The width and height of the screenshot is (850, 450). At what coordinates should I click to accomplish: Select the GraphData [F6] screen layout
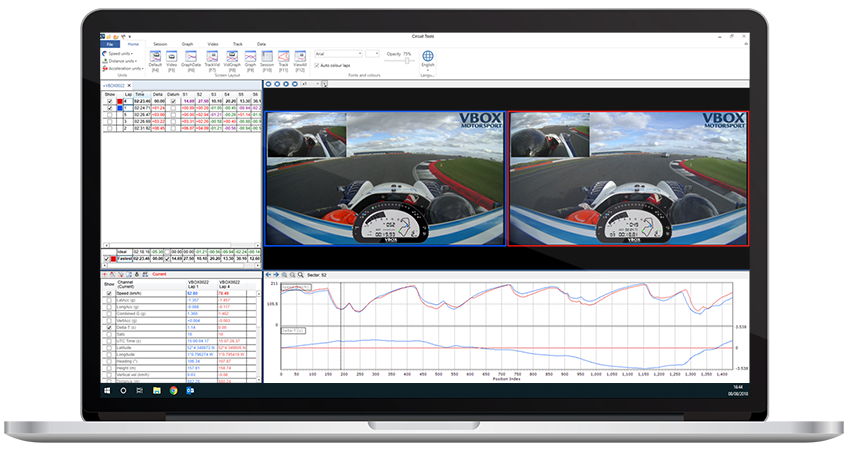pos(191,61)
